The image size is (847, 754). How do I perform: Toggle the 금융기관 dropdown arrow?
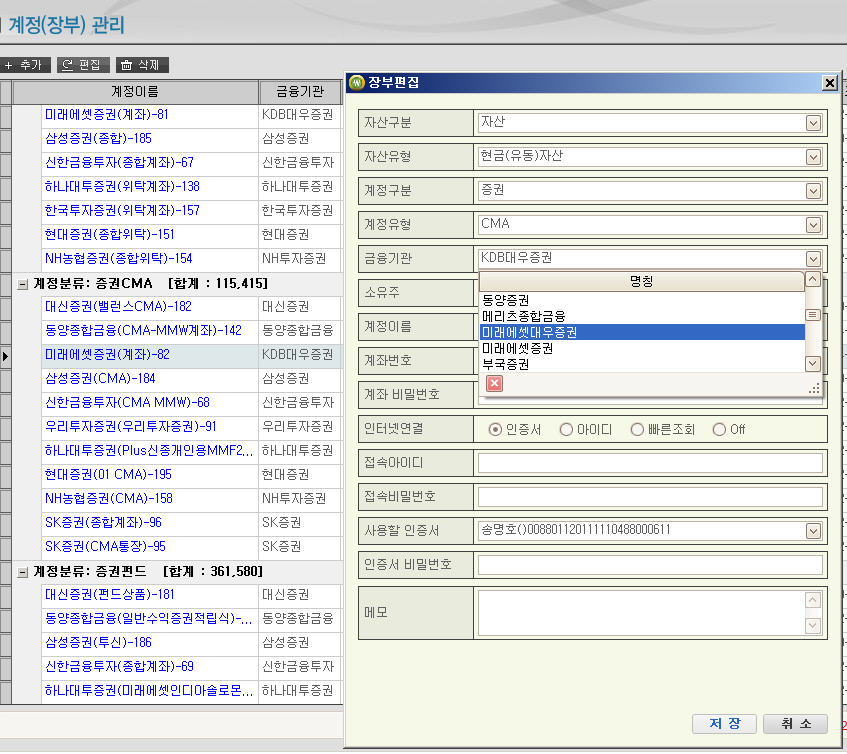813,259
